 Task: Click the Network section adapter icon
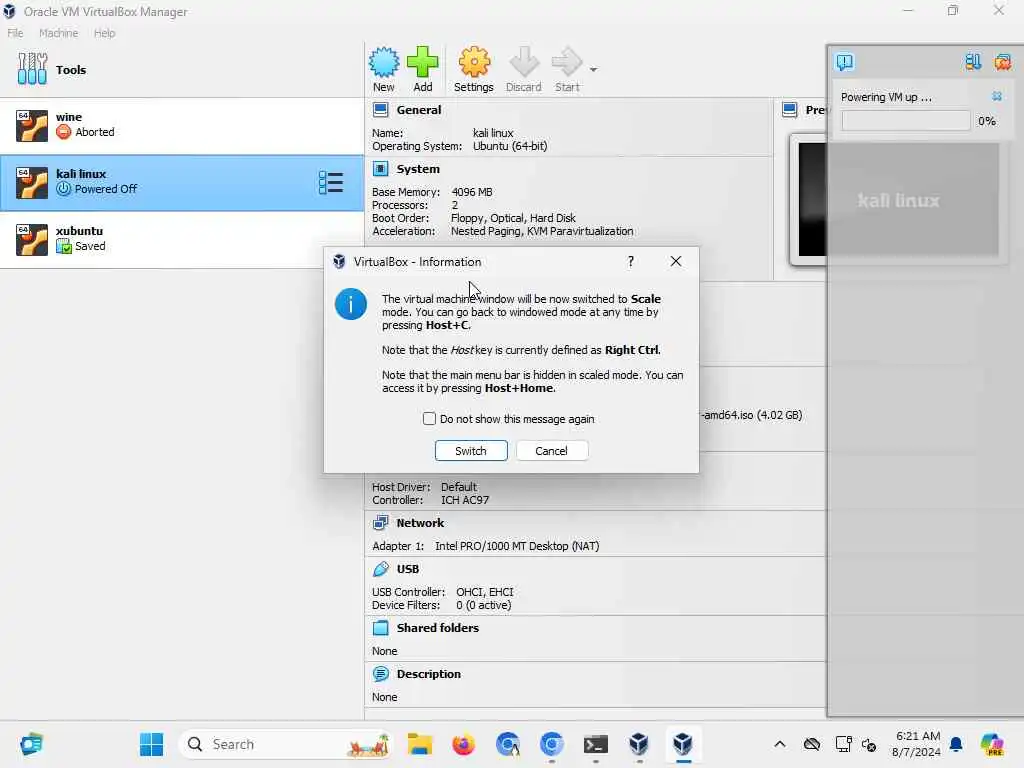pyautogui.click(x=380, y=523)
